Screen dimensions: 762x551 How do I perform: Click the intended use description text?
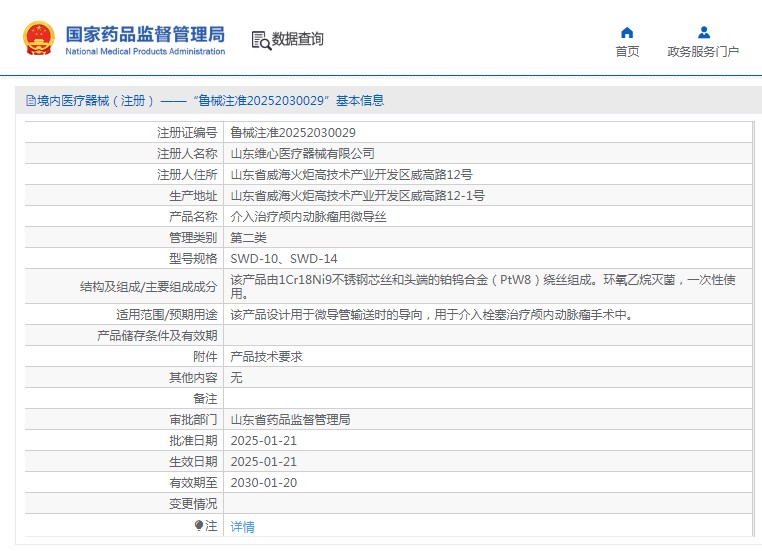tap(433, 315)
